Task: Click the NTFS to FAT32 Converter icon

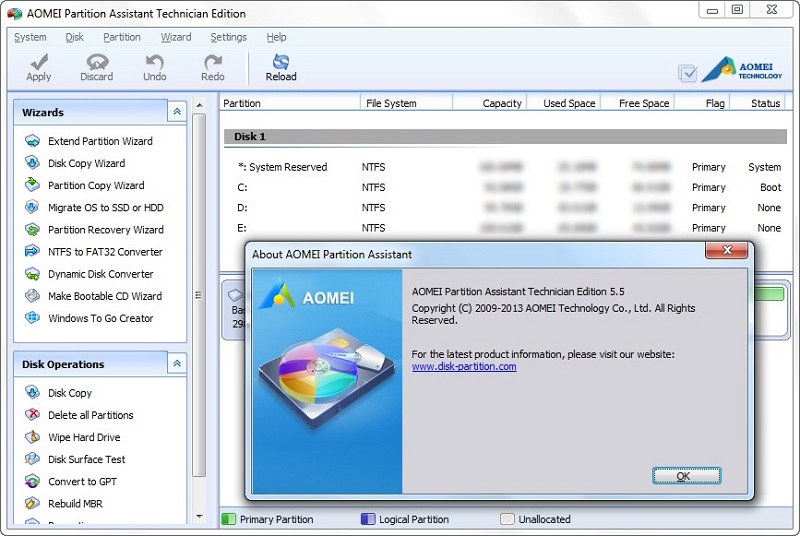Action: 32,251
